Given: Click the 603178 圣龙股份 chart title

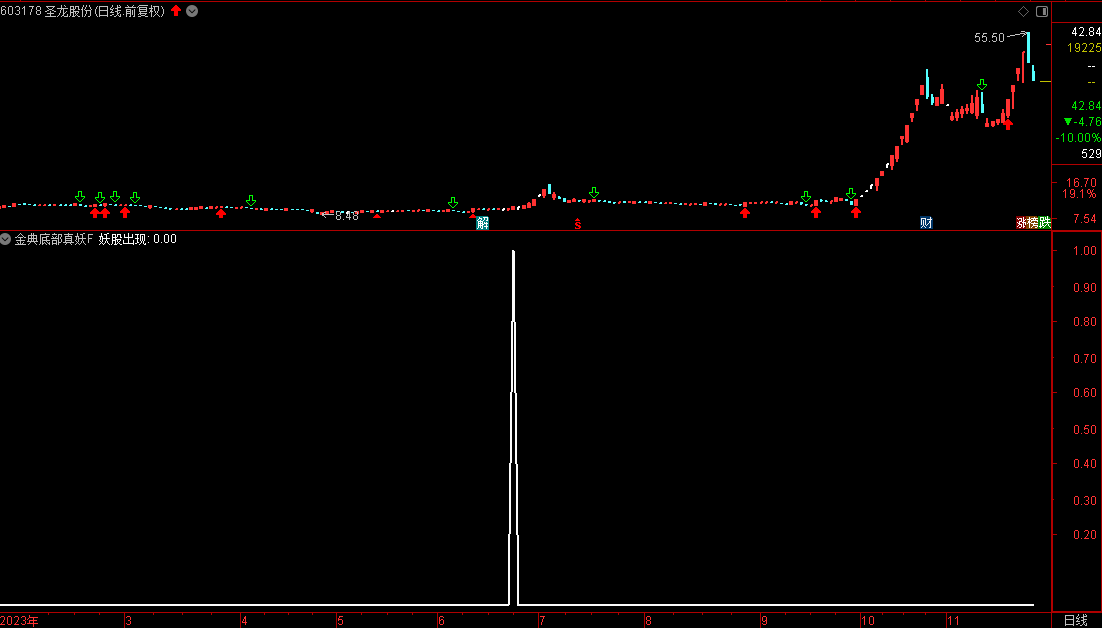Looking at the screenshot, I should tap(82, 11).
